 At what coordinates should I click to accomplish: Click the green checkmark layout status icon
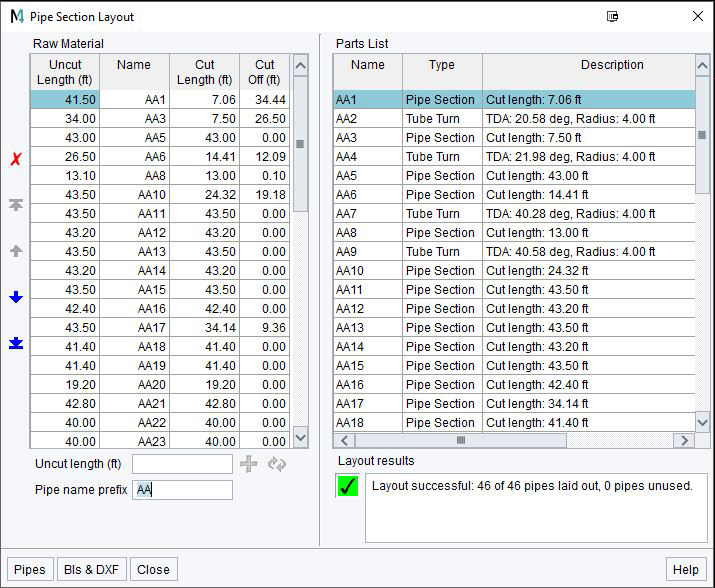[x=348, y=487]
